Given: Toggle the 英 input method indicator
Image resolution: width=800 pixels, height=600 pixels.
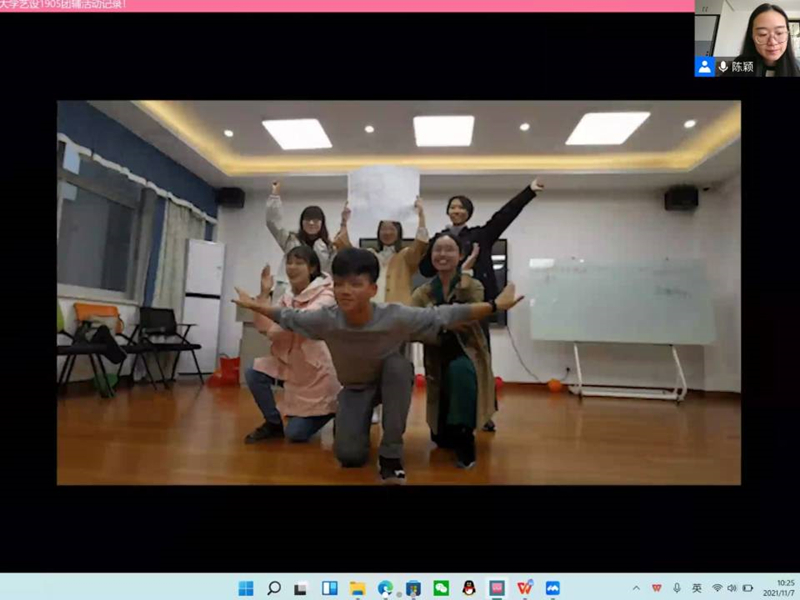Looking at the screenshot, I should click(x=697, y=588).
